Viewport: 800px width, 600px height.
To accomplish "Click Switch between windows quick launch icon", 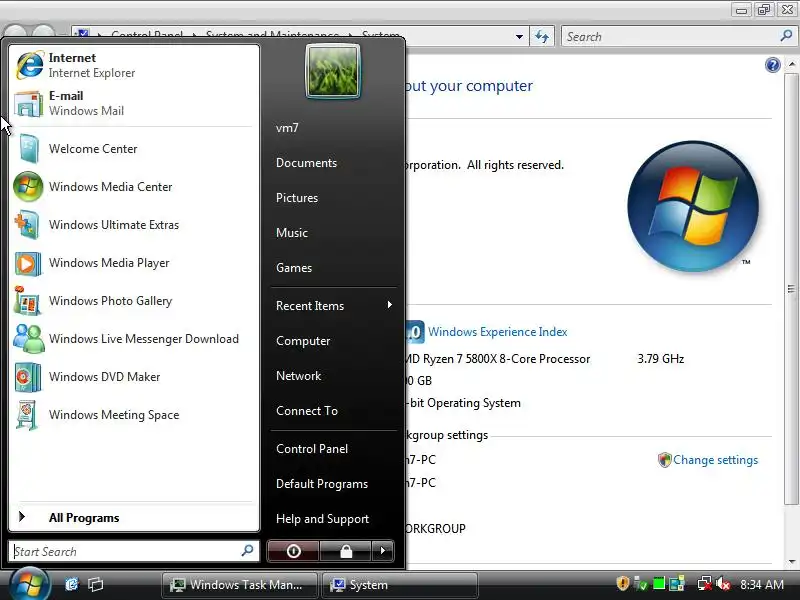I will click(x=95, y=584).
